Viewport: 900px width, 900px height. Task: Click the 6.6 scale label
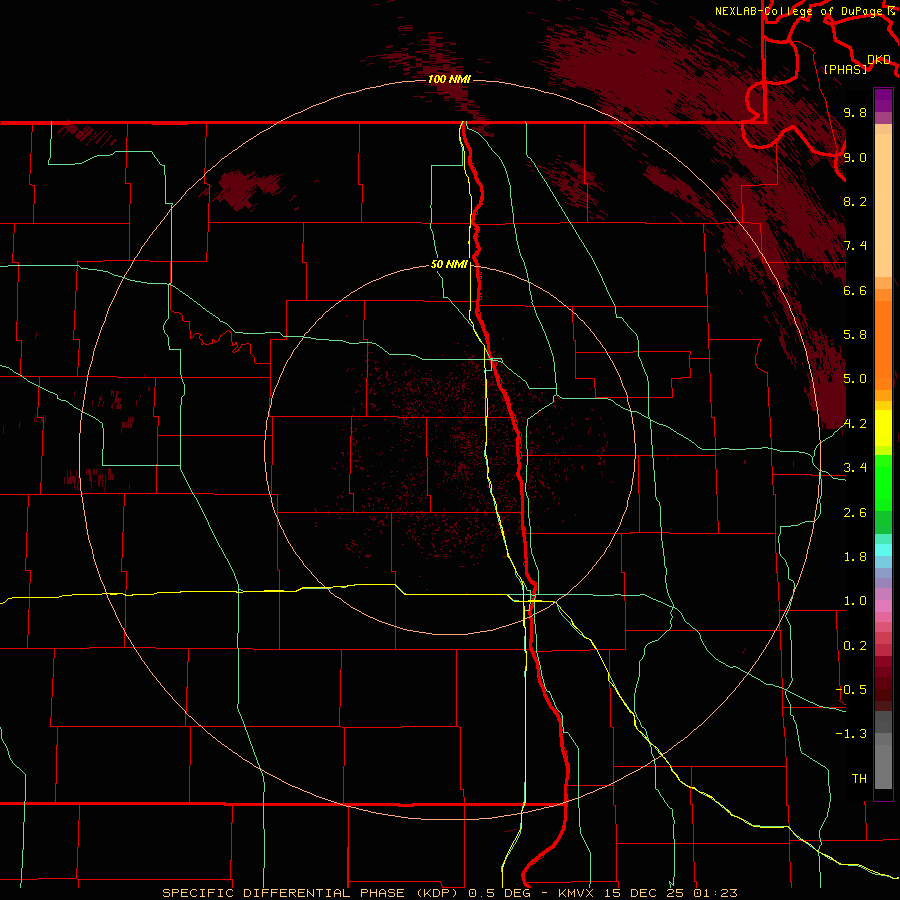tap(855, 290)
